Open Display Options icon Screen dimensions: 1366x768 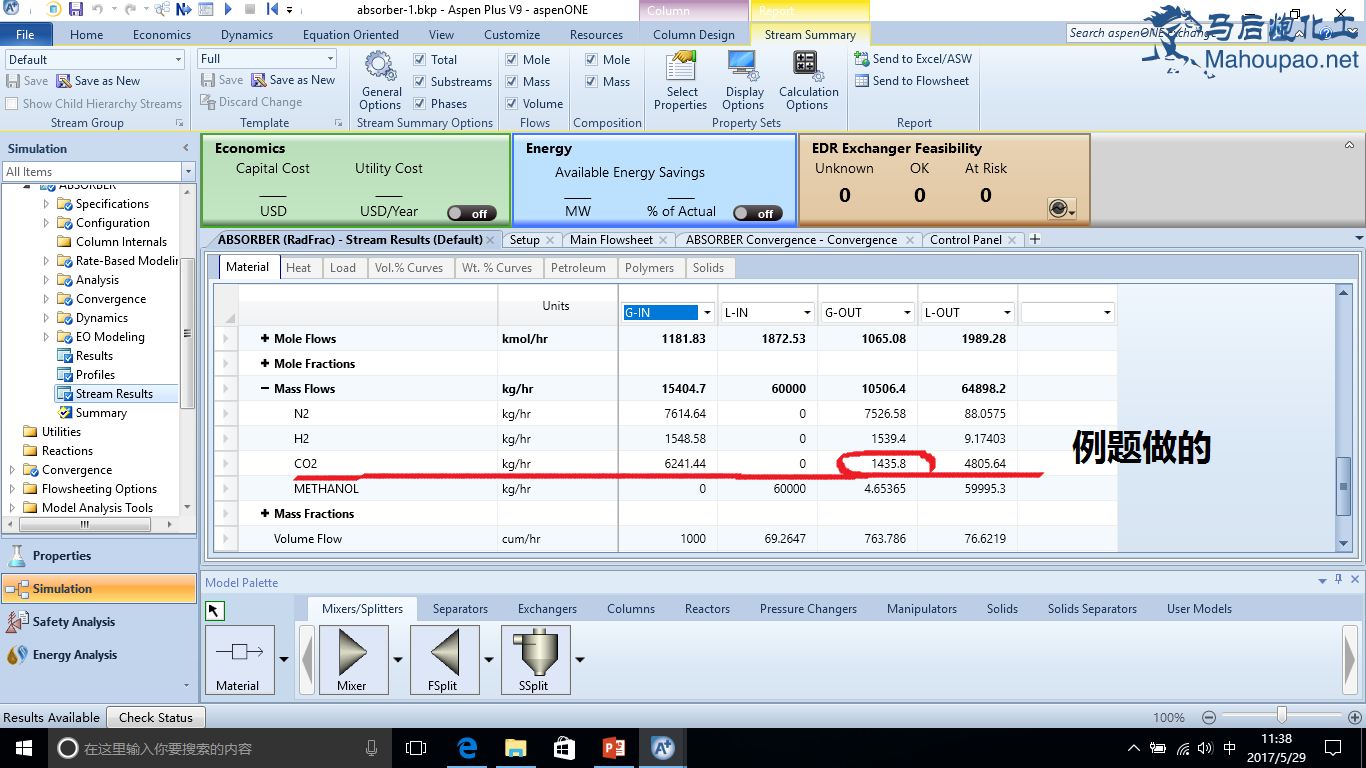(743, 66)
